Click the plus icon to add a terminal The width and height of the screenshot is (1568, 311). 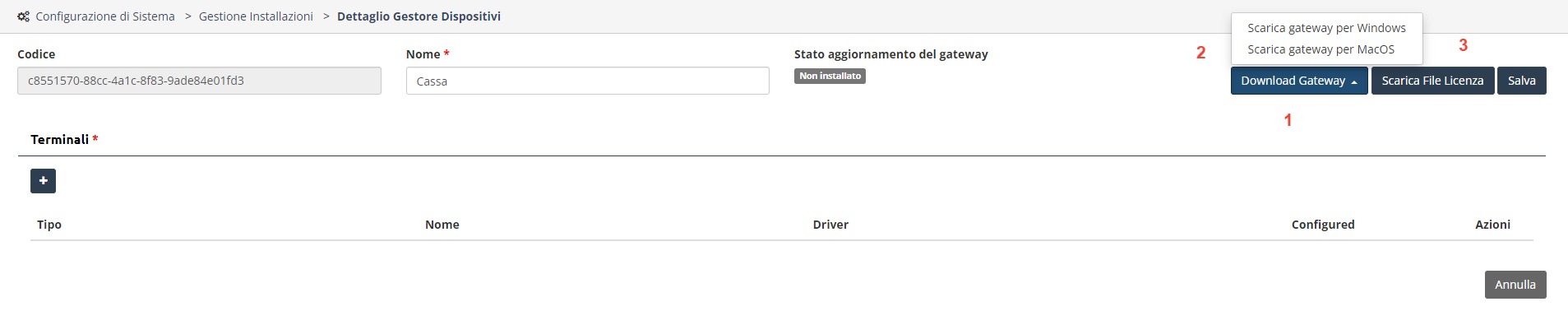(x=43, y=181)
